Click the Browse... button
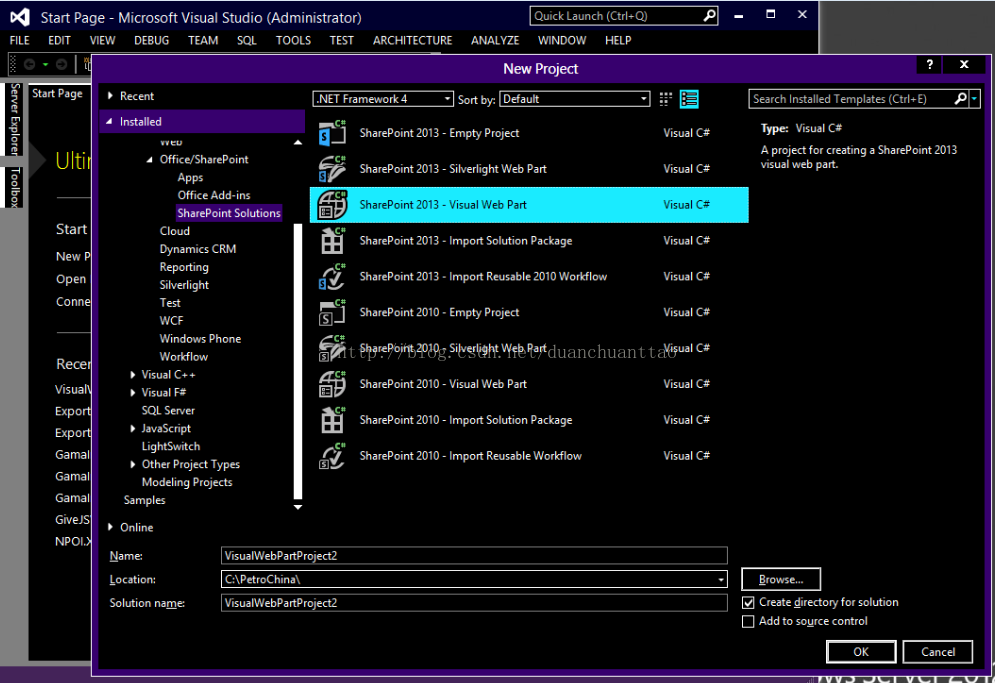Image resolution: width=995 pixels, height=683 pixels. [x=781, y=579]
